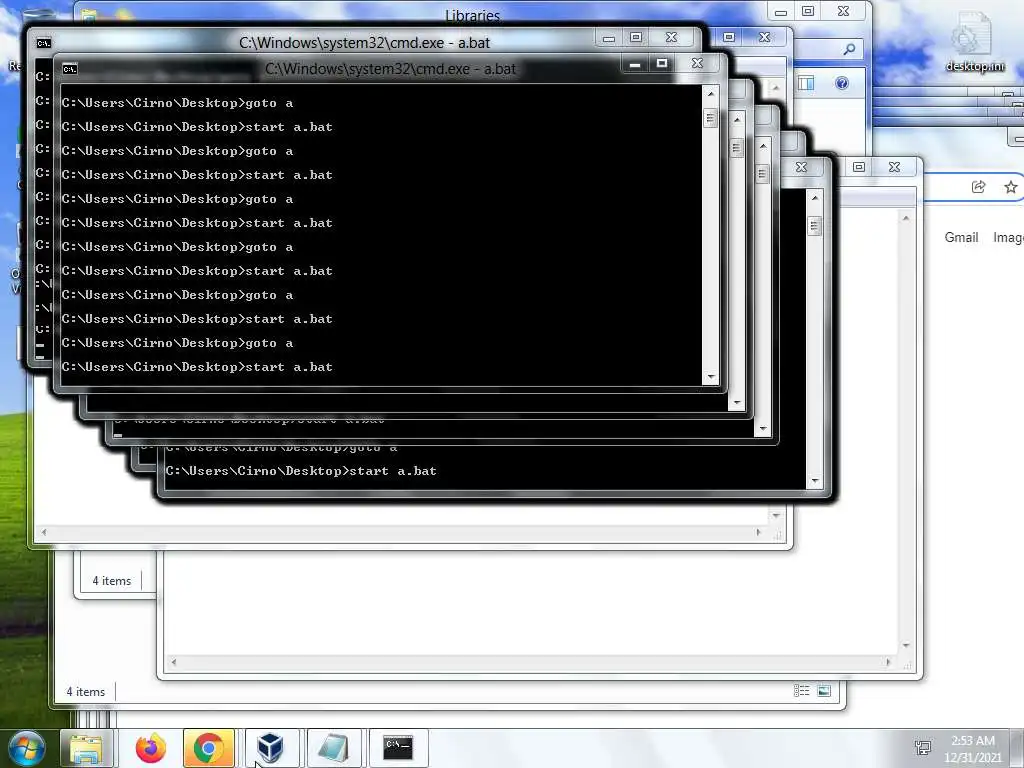1024x768 pixels.
Task: Open Help in the Libraries window
Action: [842, 83]
